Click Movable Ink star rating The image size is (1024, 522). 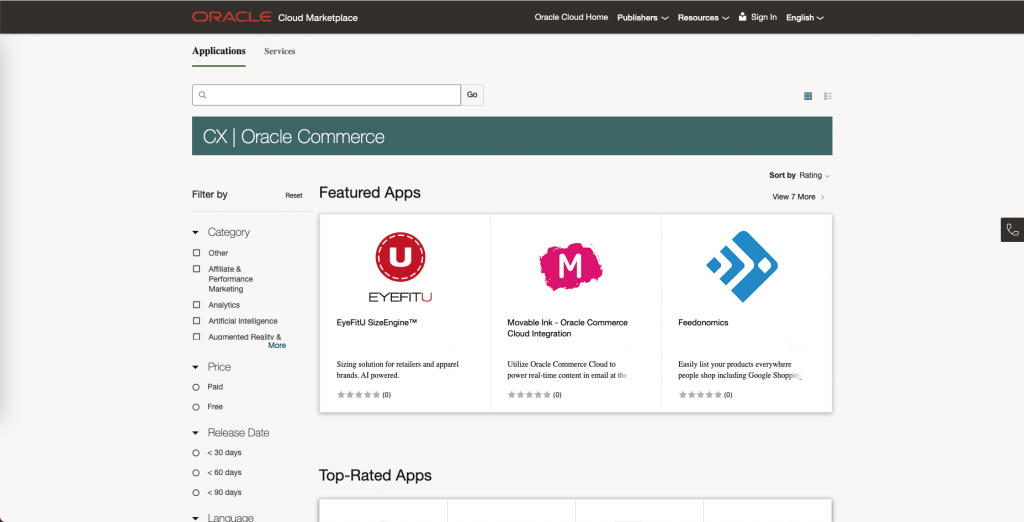(529, 395)
